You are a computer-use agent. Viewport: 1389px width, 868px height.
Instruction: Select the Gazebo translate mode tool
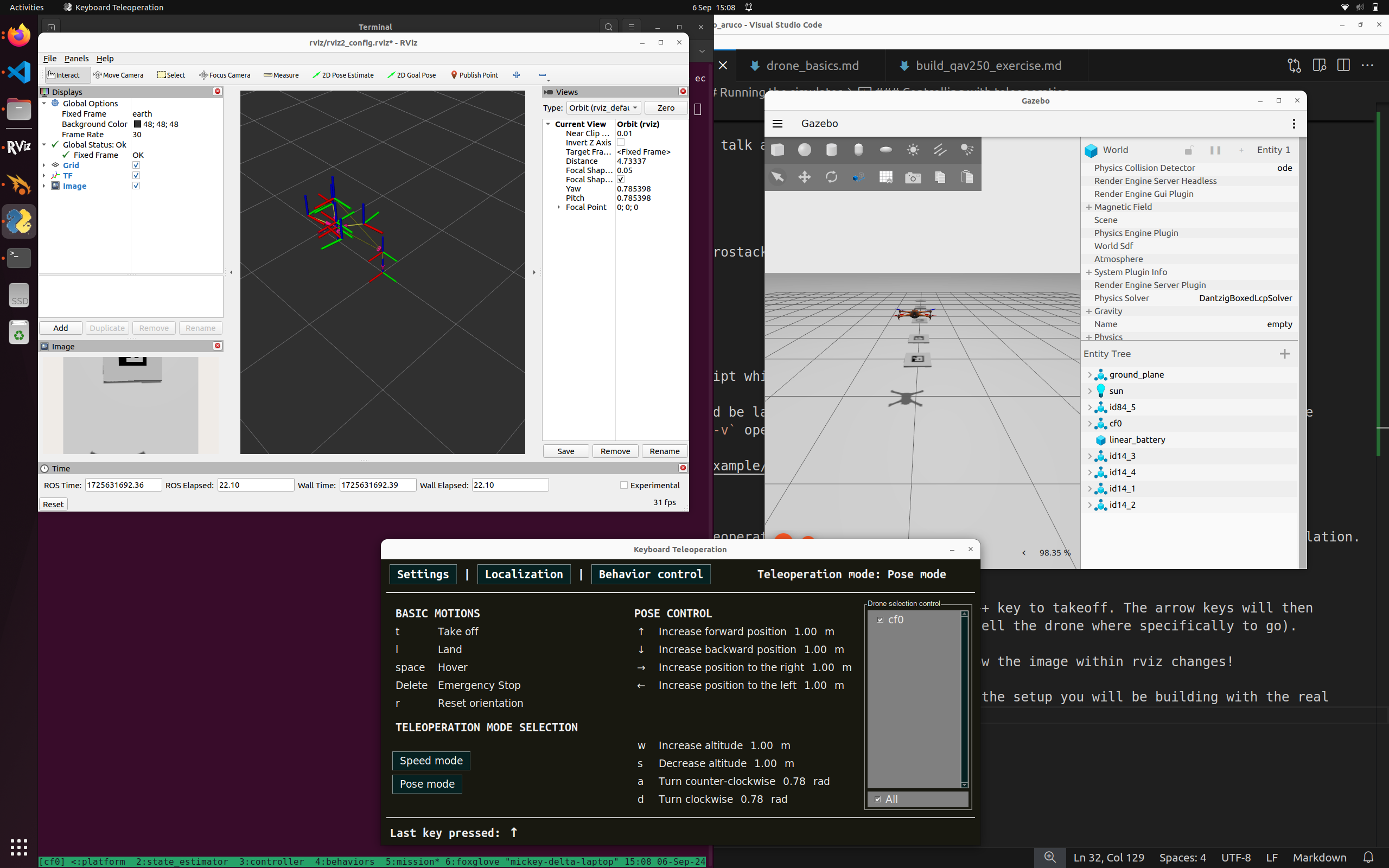[x=804, y=177]
